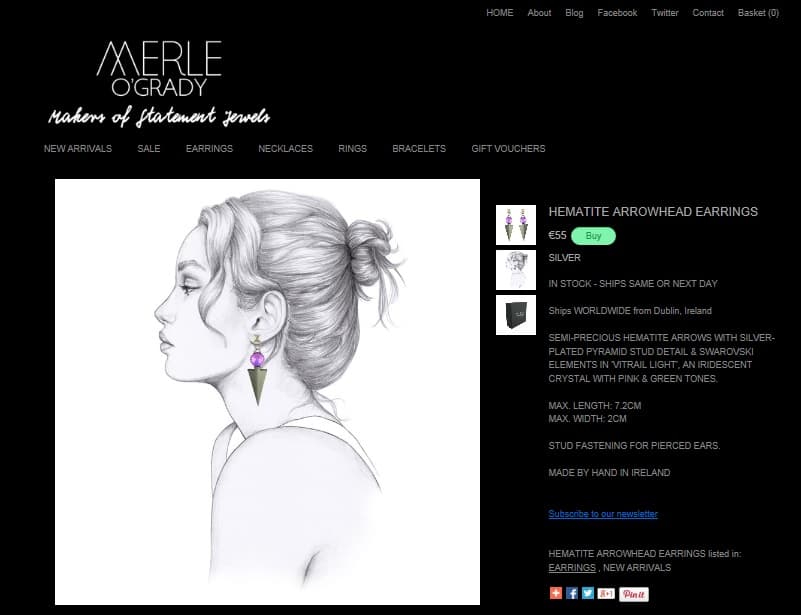
Task: Go to the SALE section
Action: [x=149, y=149]
